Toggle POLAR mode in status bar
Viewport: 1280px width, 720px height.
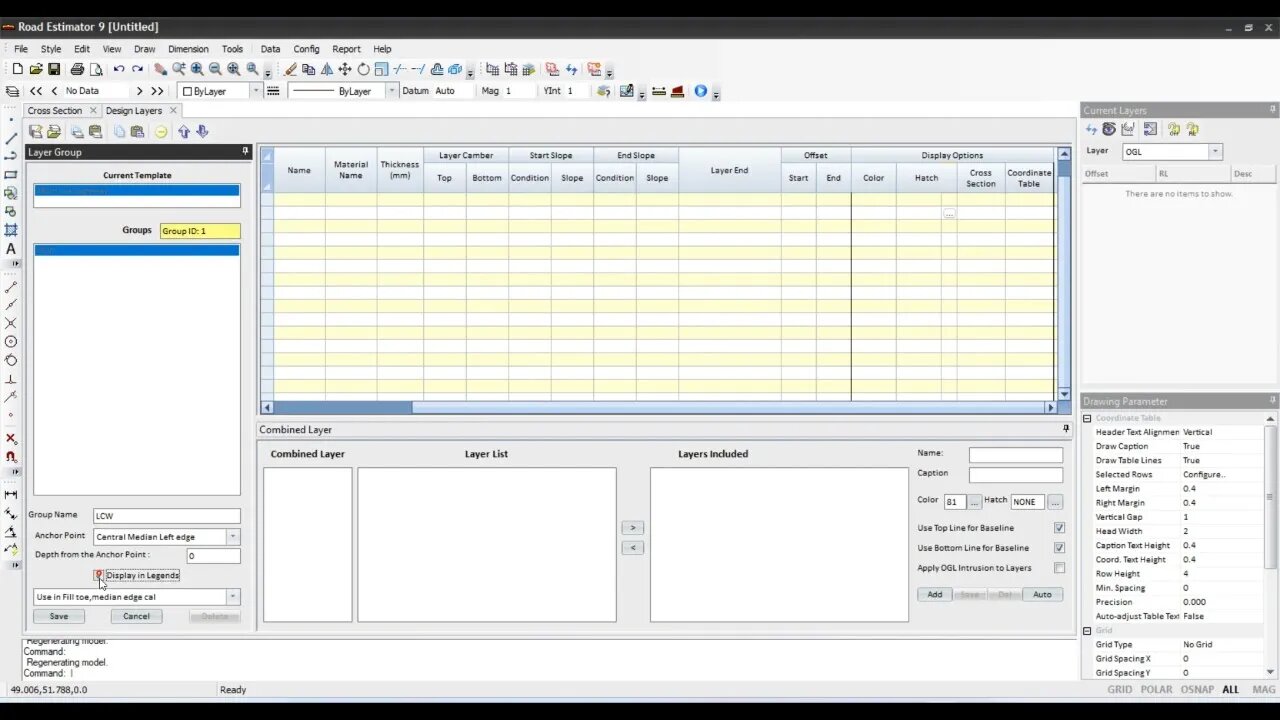(x=1156, y=689)
